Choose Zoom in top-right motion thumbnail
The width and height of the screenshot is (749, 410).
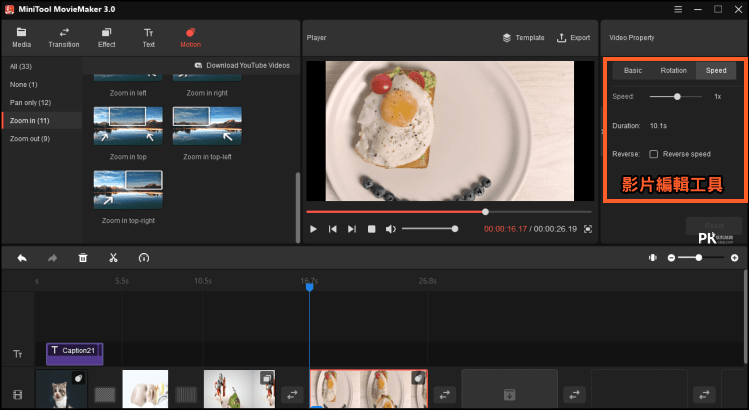click(x=128, y=190)
